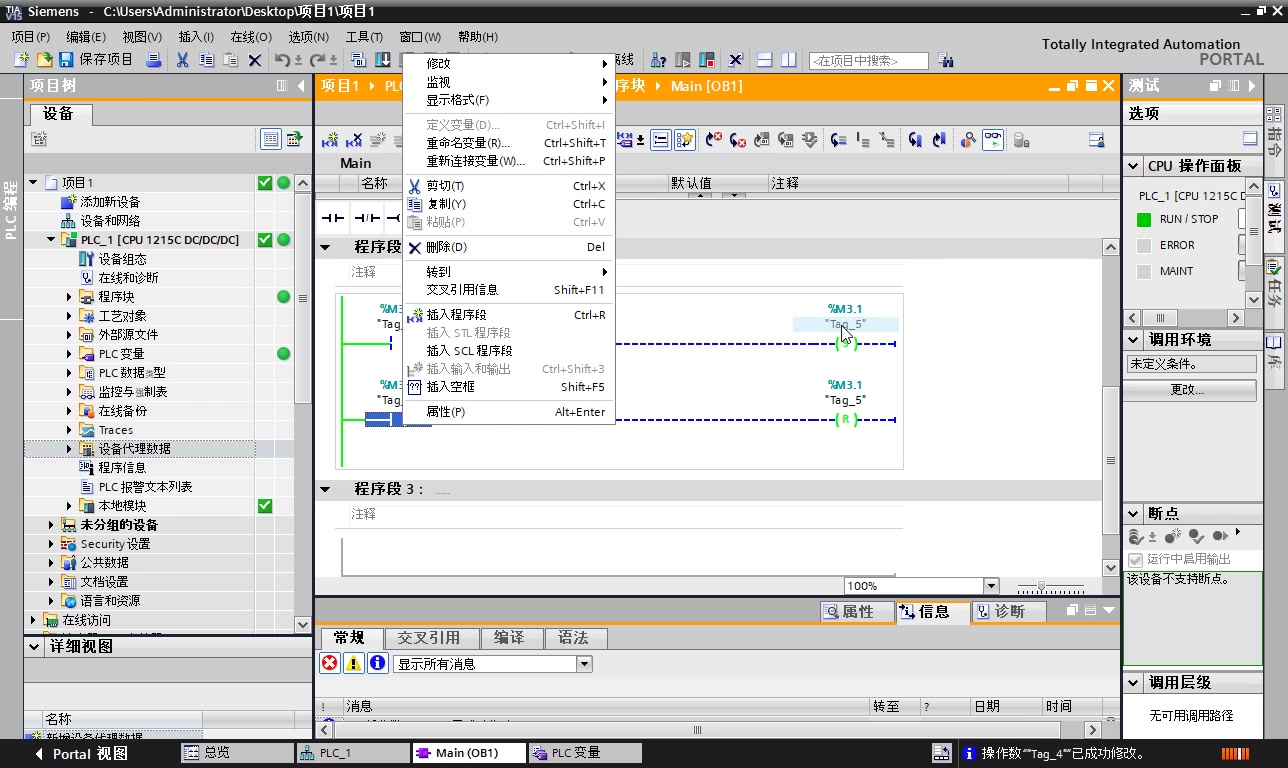Click the normally open contact instruction icon

coord(332,218)
